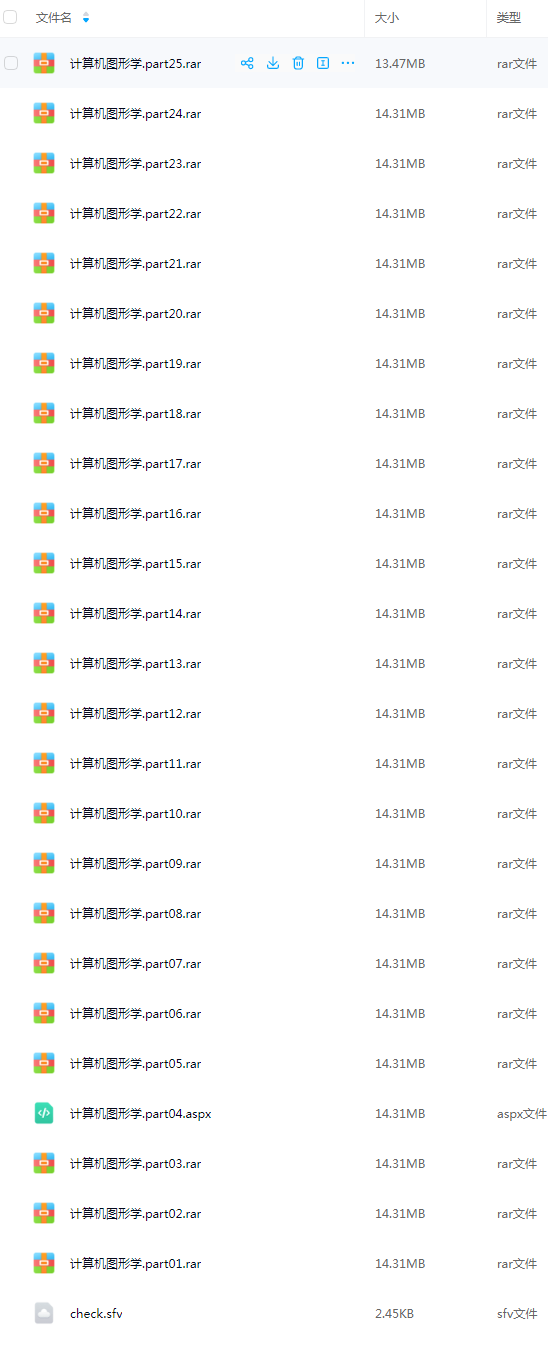The height and width of the screenshot is (1371, 548).
Task: Open file 计算机图形学.part04.aspx
Action: 140,1113
